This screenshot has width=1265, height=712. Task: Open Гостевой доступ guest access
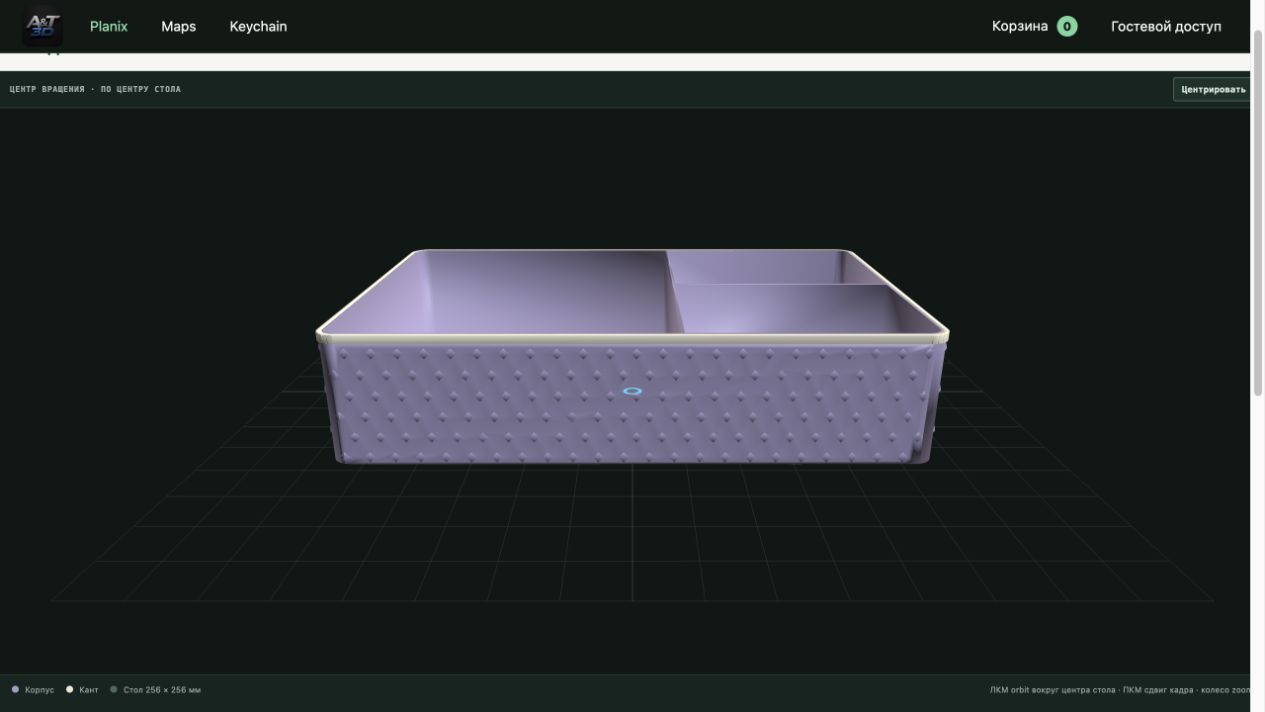click(x=1166, y=26)
